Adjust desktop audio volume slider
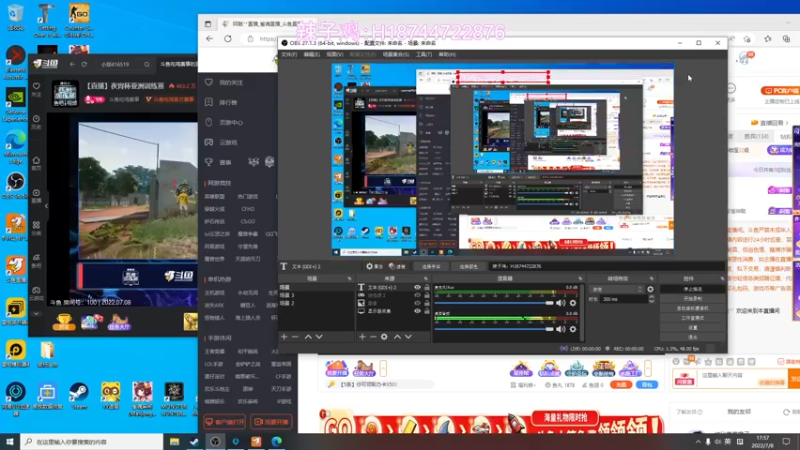800x450 pixels. coord(494,329)
